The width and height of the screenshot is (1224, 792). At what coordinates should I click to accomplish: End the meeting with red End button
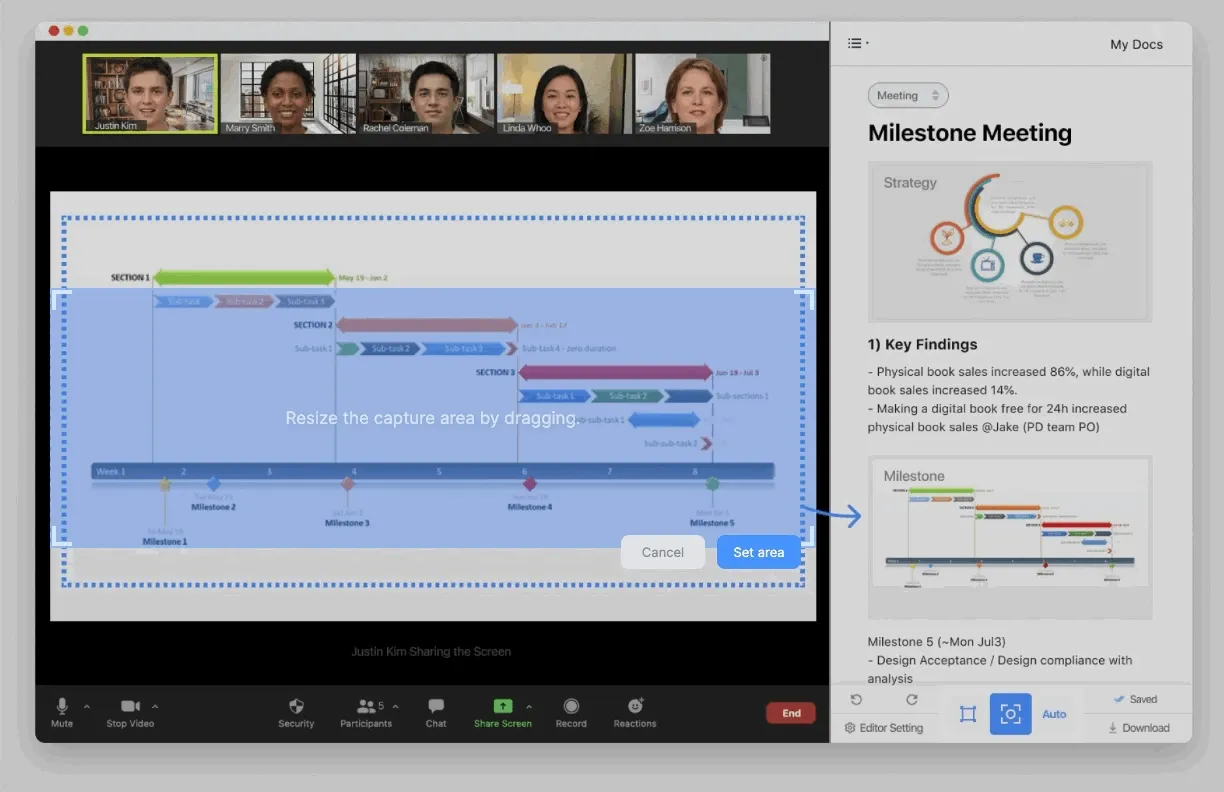click(791, 713)
